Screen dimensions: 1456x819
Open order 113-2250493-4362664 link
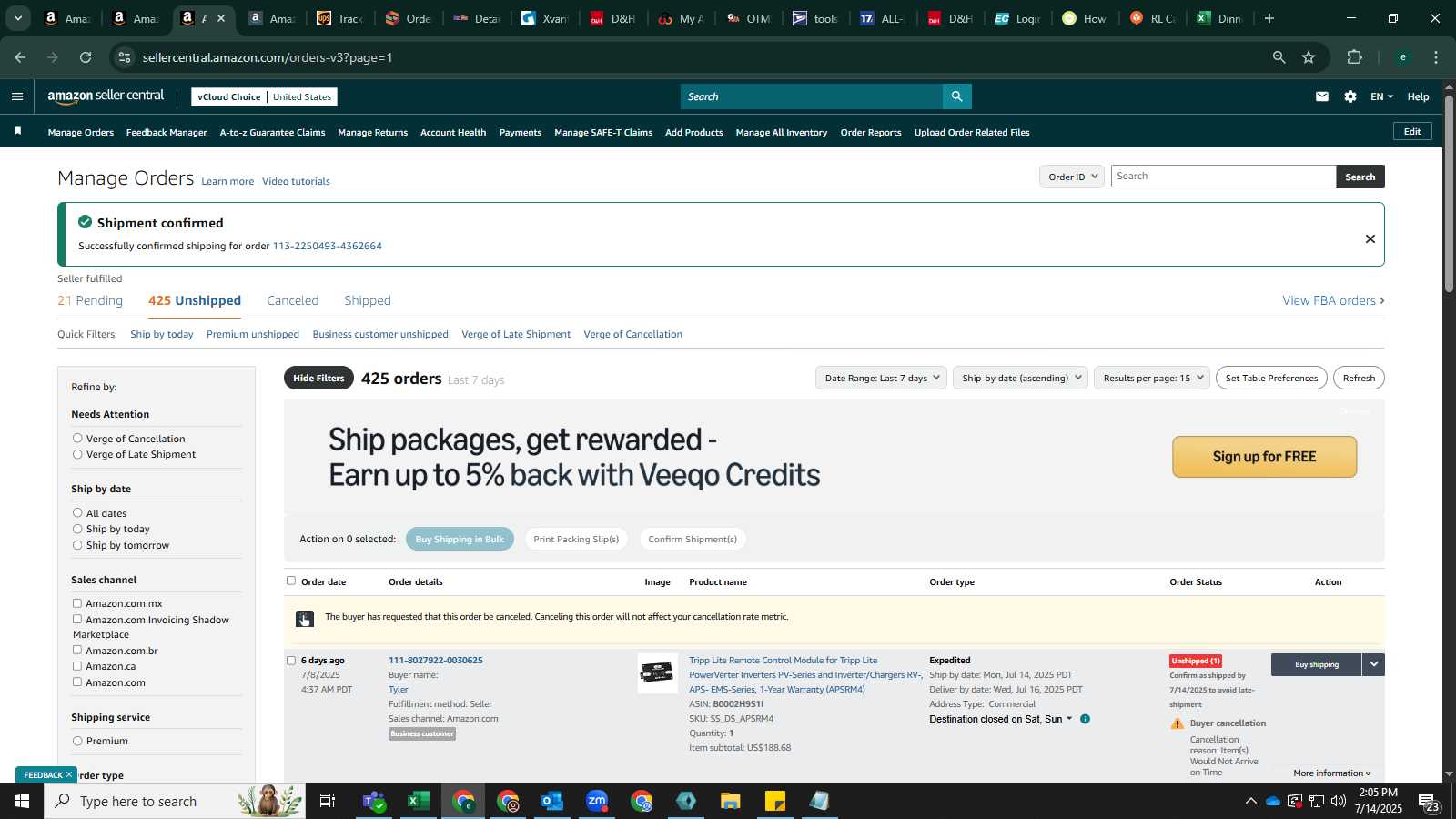328,246
